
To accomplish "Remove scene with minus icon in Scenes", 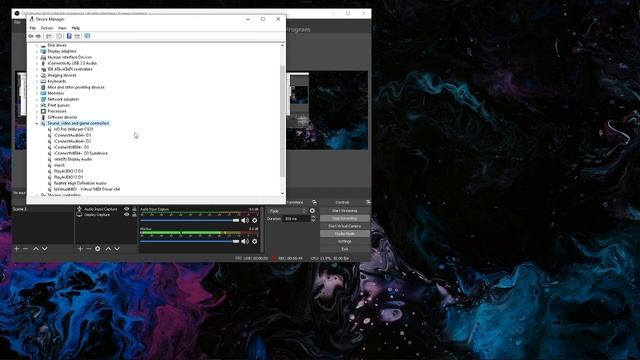I will pos(25,249).
